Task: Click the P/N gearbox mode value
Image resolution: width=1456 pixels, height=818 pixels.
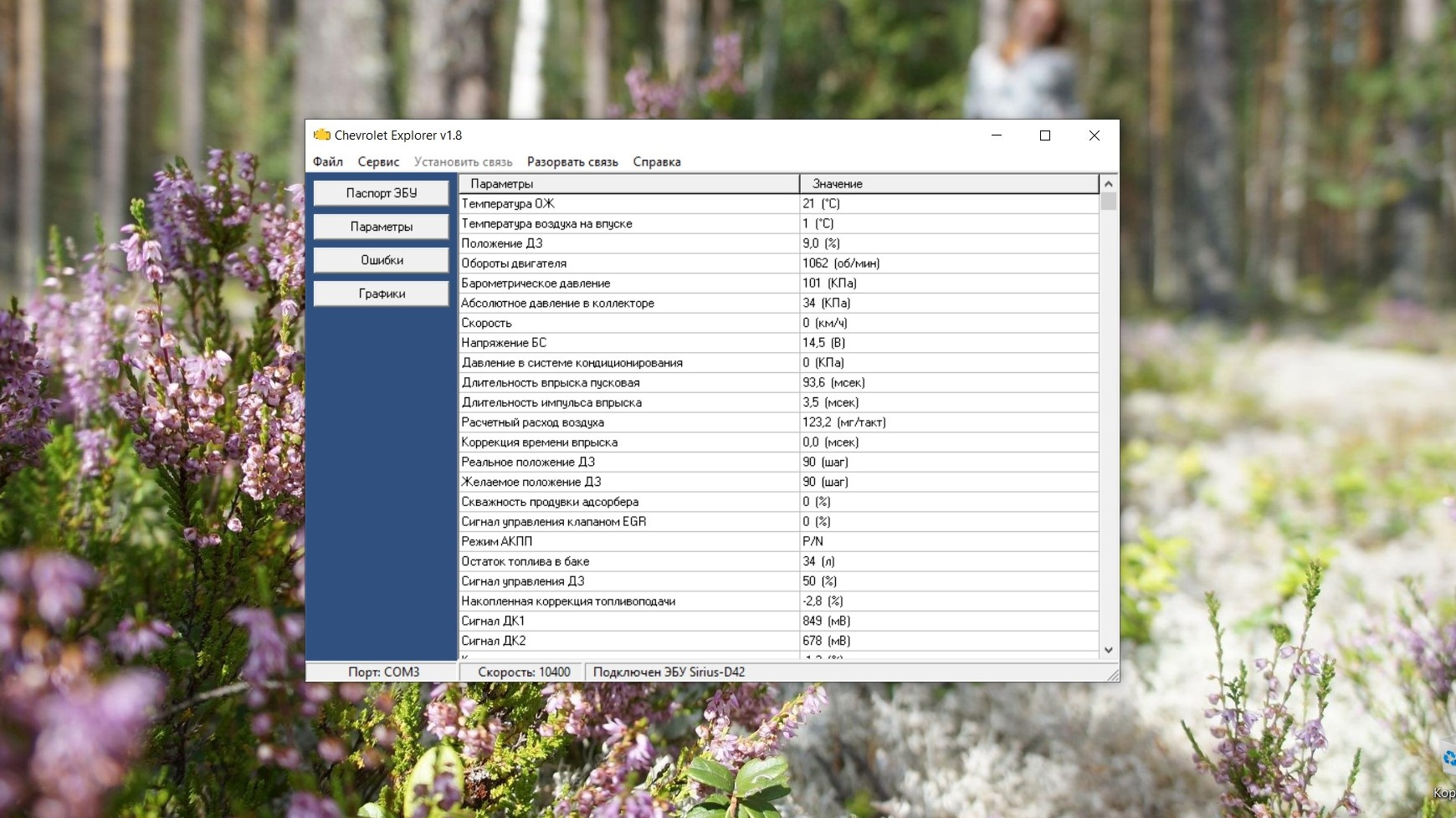Action: tap(949, 541)
